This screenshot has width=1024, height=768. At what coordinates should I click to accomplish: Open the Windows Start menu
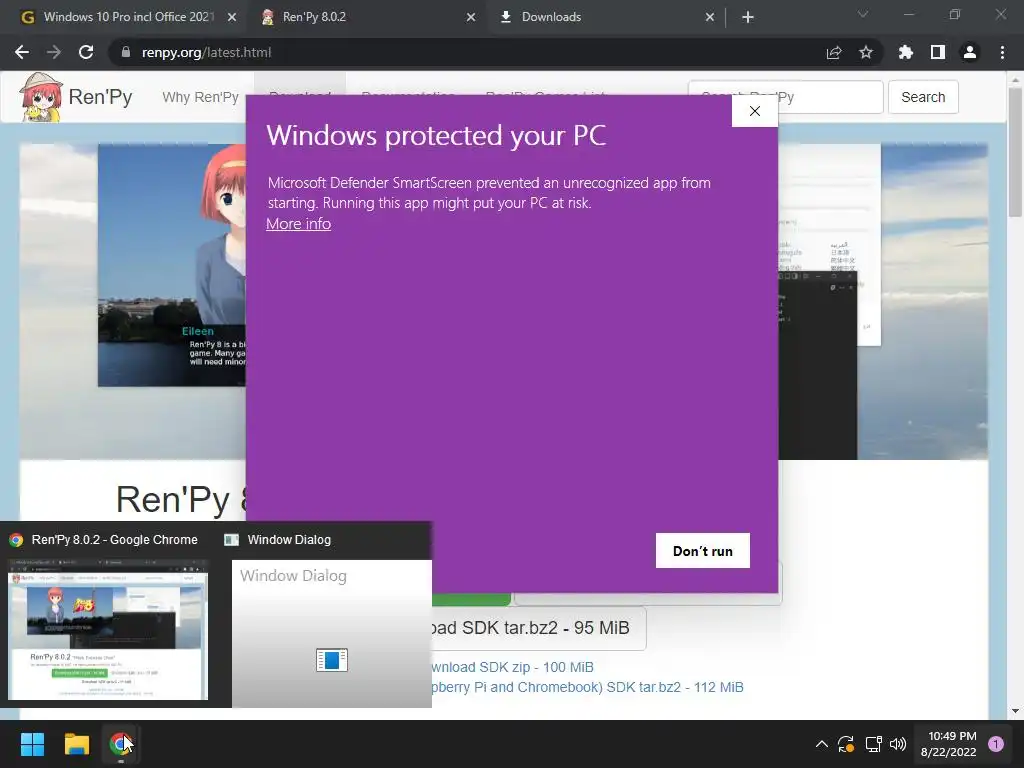click(32, 744)
